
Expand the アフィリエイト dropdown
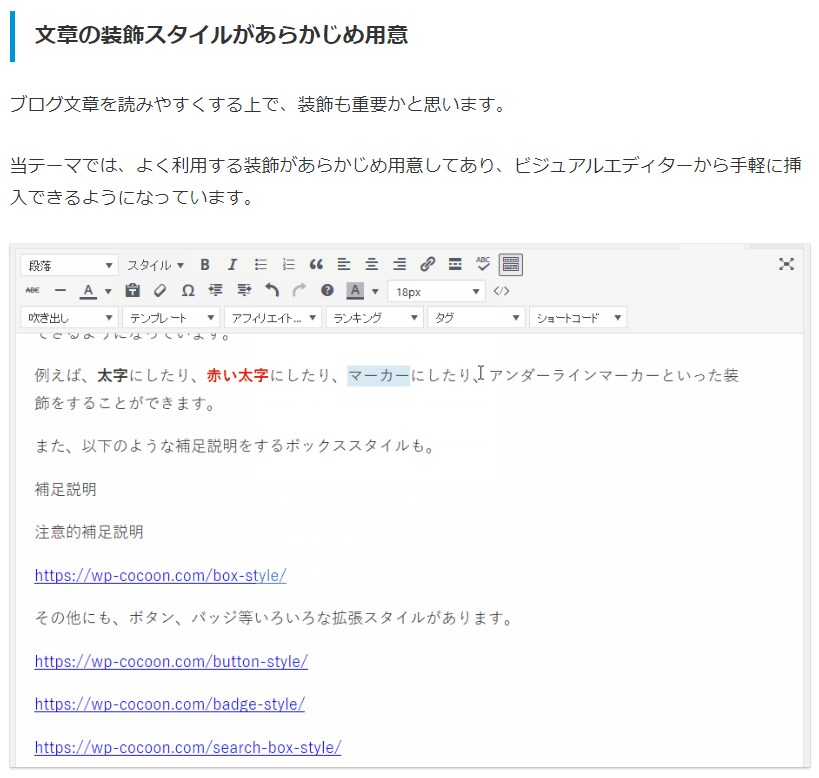(273, 317)
